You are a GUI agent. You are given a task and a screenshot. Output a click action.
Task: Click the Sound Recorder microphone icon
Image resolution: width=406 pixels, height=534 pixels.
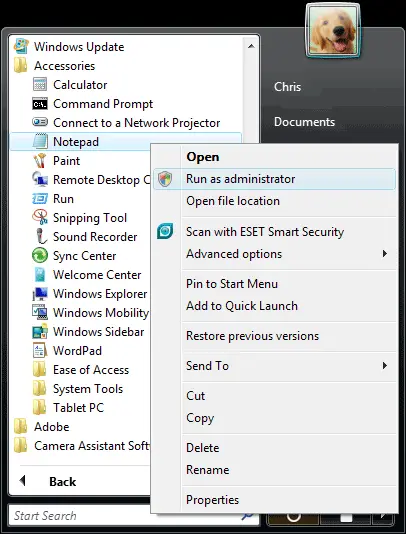pos(41,236)
